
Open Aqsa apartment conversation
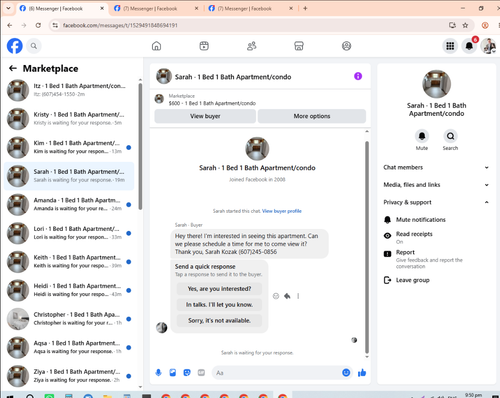pyautogui.click(x=69, y=347)
